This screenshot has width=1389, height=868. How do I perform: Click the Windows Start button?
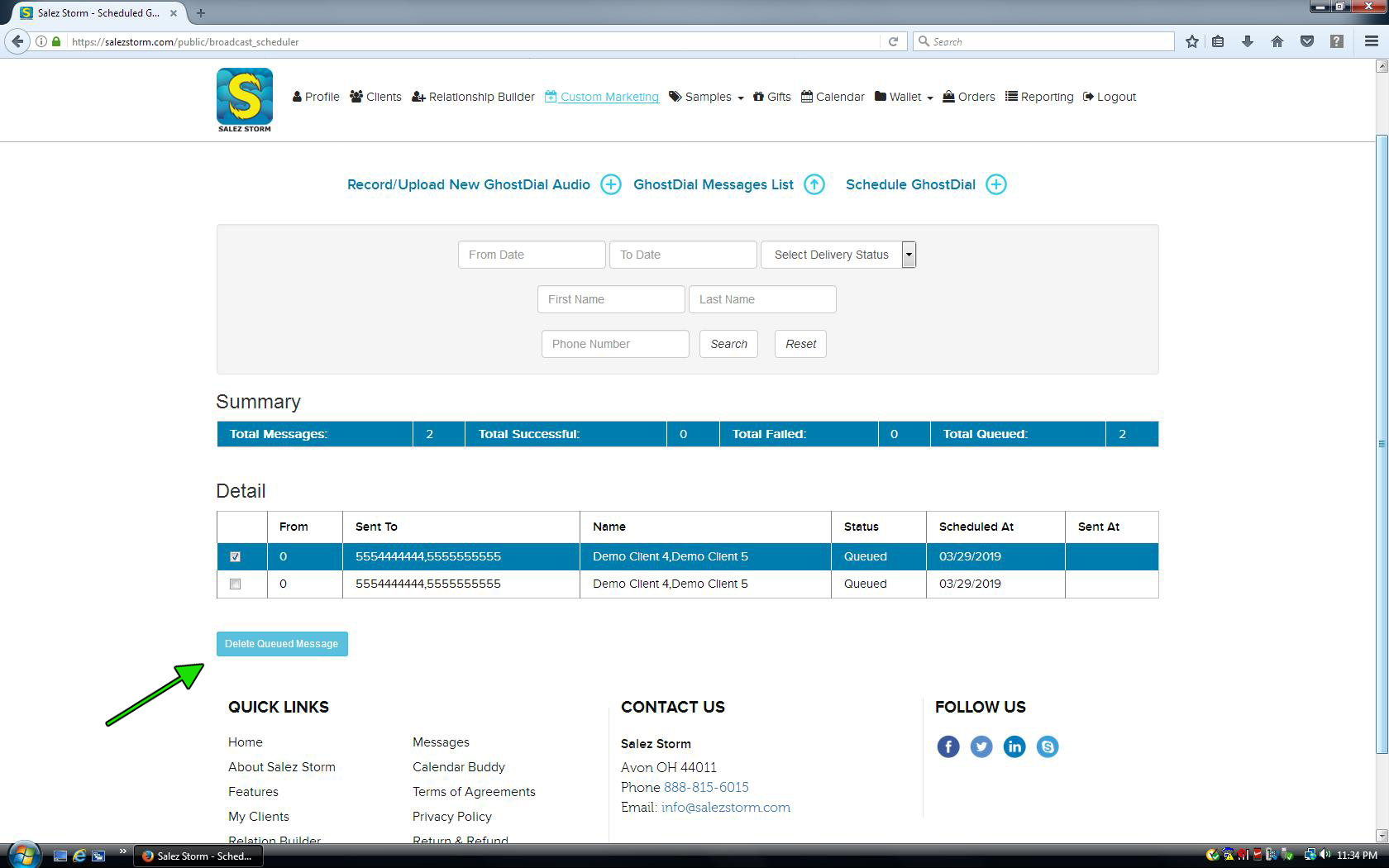pyautogui.click(x=23, y=855)
